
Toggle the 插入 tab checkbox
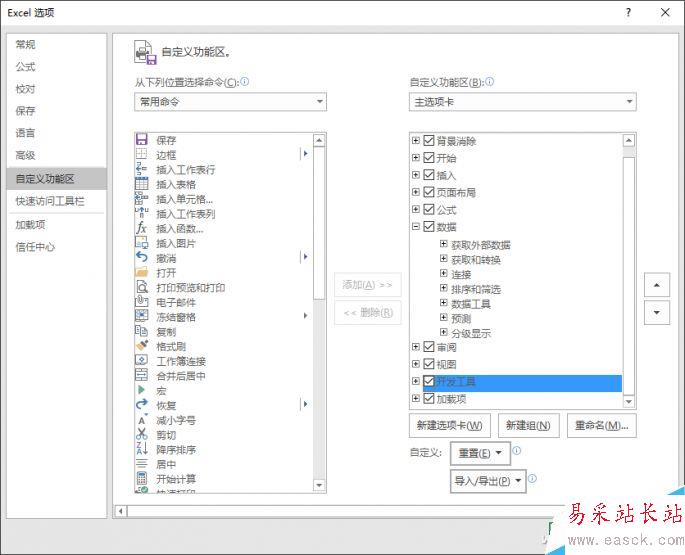coord(429,175)
